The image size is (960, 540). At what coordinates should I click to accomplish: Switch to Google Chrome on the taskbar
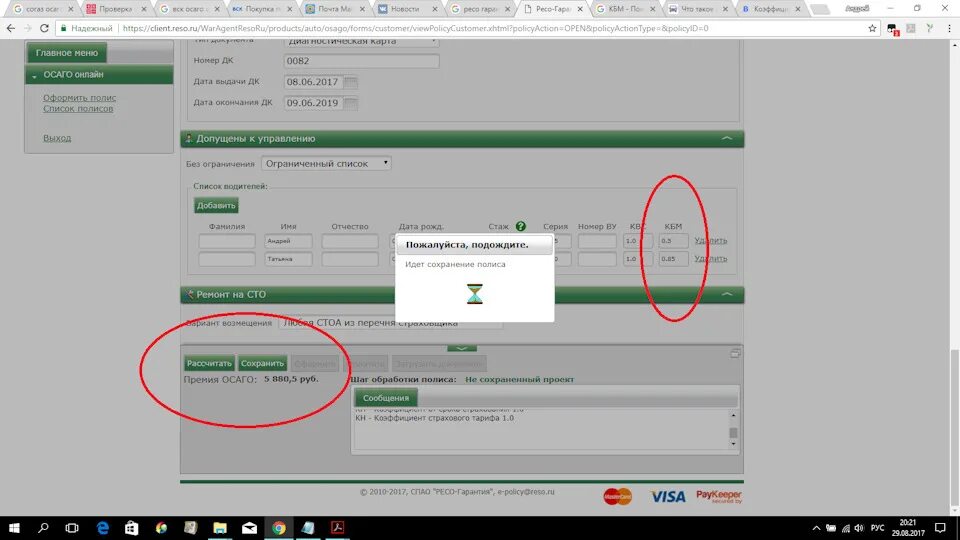(x=279, y=528)
